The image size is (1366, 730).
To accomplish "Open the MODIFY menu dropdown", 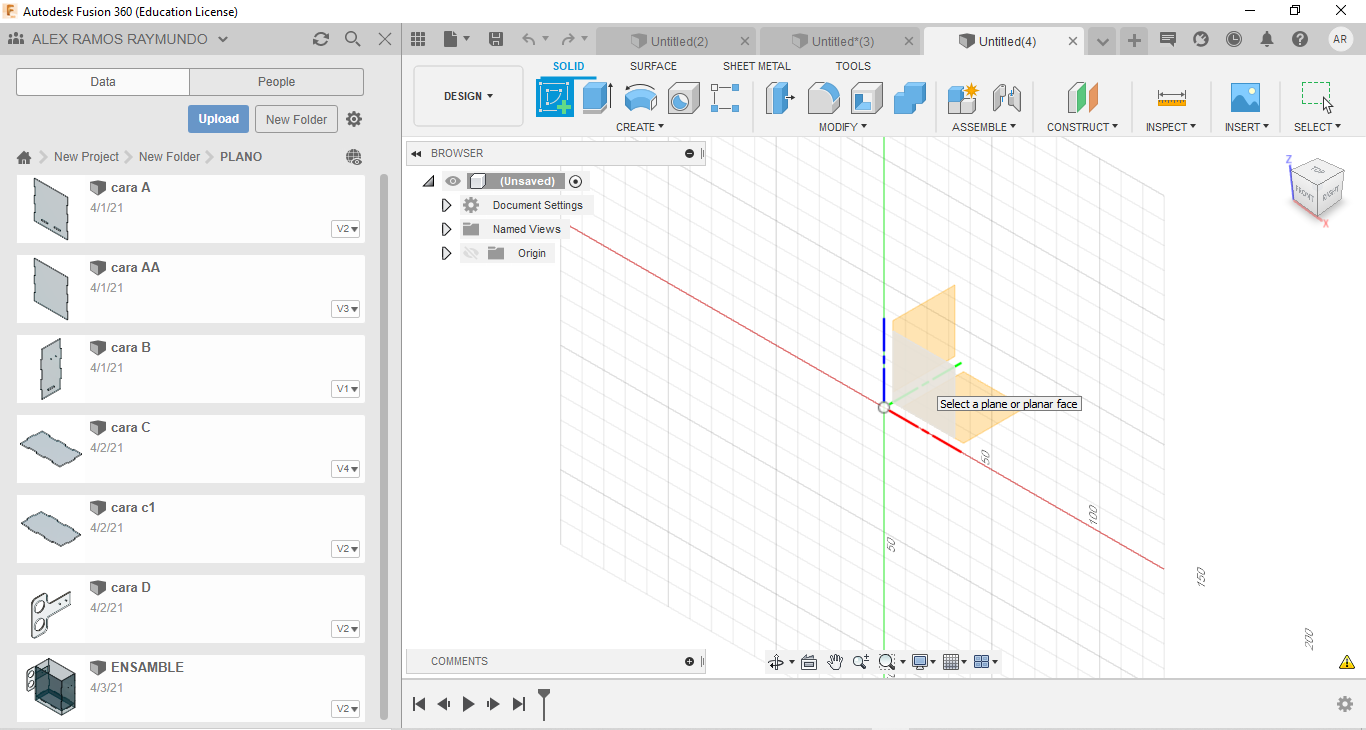I will click(843, 127).
